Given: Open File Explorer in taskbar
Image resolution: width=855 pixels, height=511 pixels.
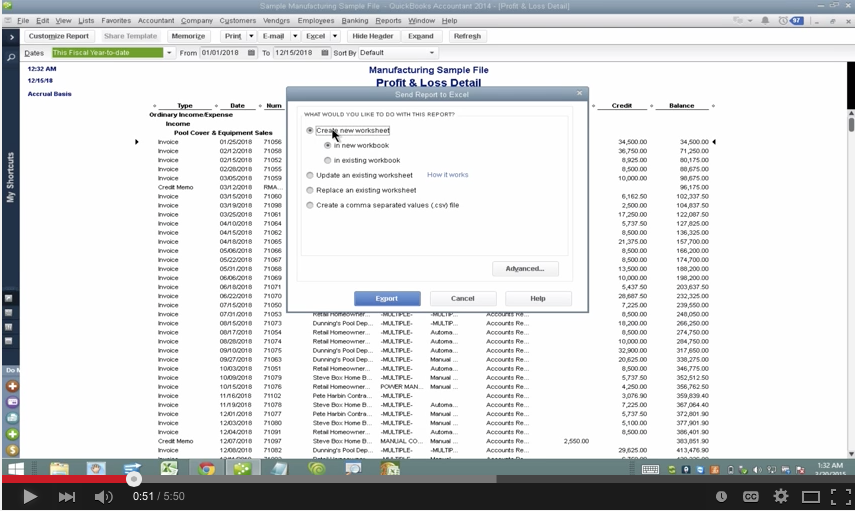Looking at the screenshot, I should [59, 468].
